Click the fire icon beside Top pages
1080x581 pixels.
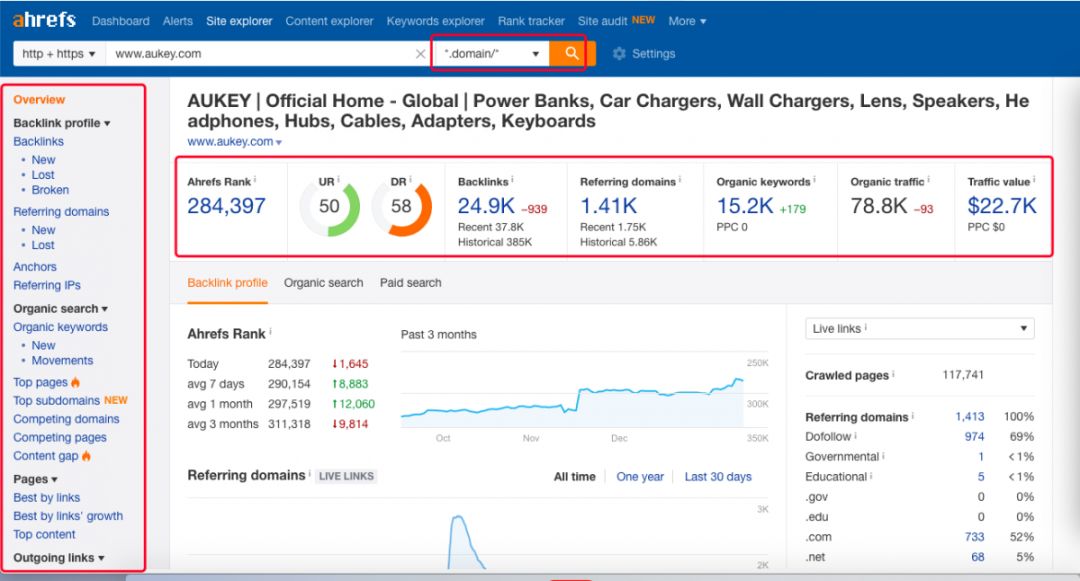pyautogui.click(x=75, y=382)
